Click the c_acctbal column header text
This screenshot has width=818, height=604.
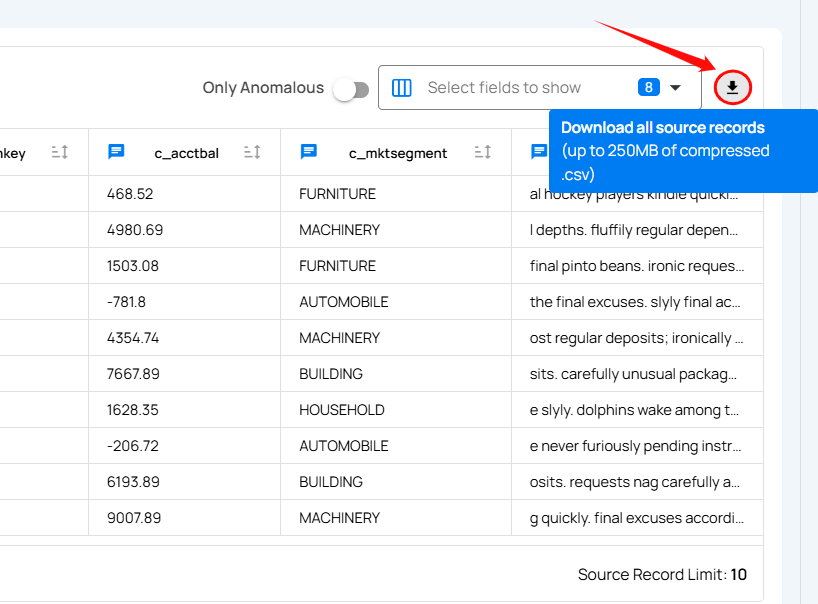[x=186, y=153]
